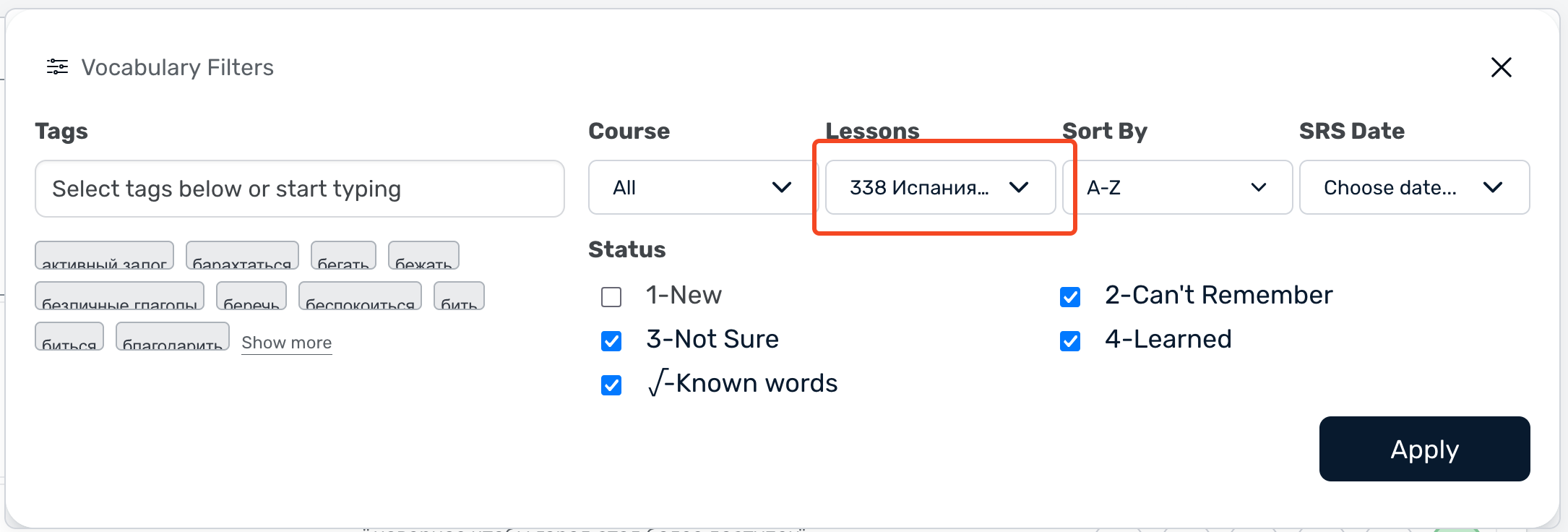The height and width of the screenshot is (532, 1568).
Task: Toggle the 4-Learned checkbox
Action: pyautogui.click(x=1070, y=340)
